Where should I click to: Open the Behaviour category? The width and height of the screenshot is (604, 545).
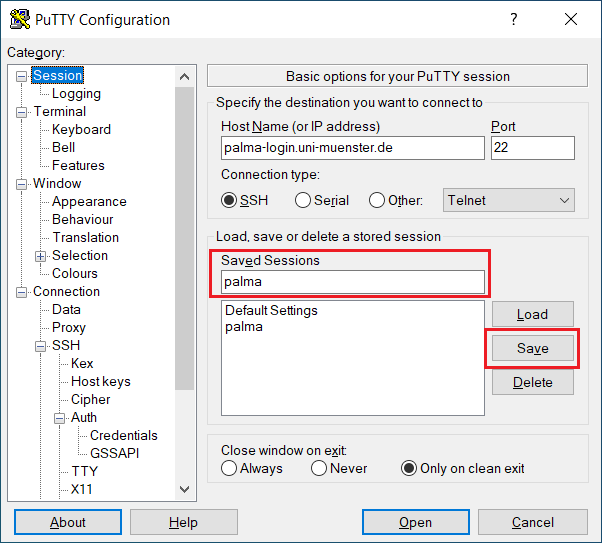[x=82, y=220]
